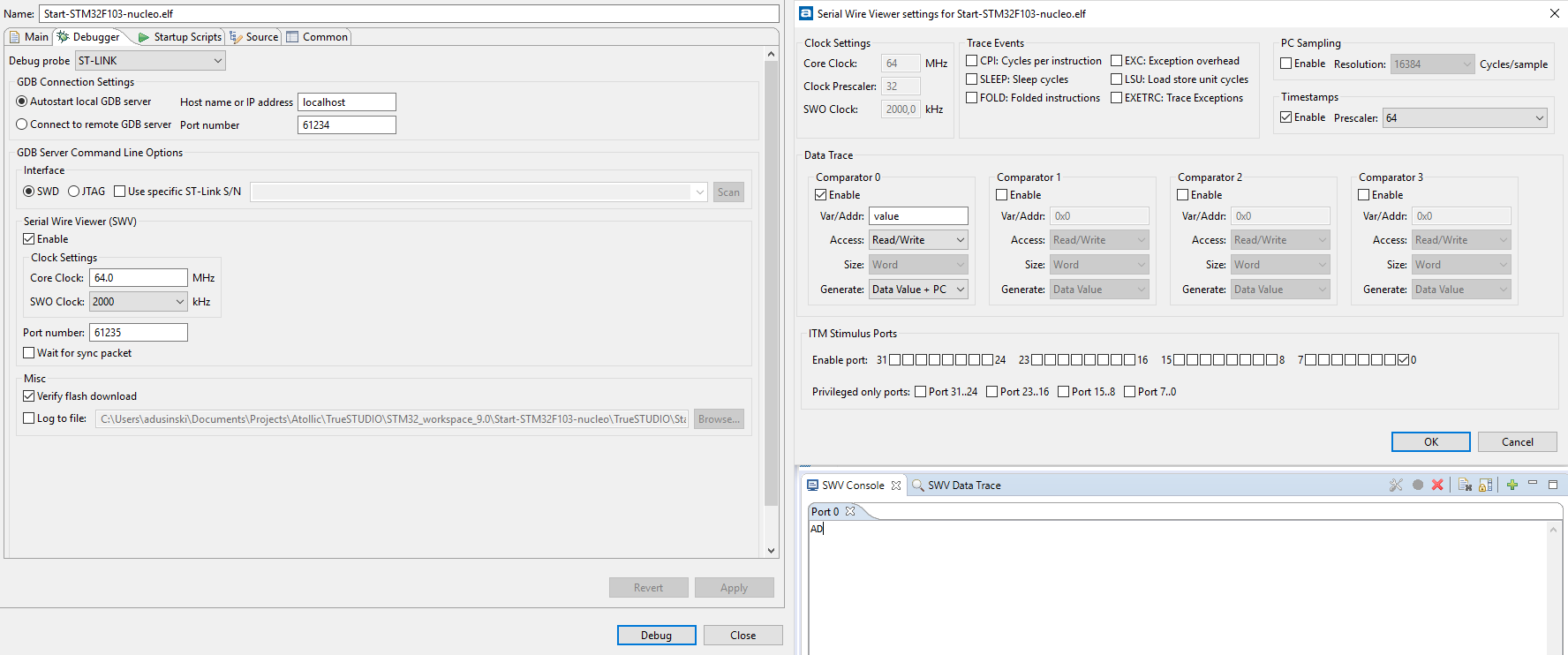Open Comparator 0 Generate dropdown

click(918, 290)
